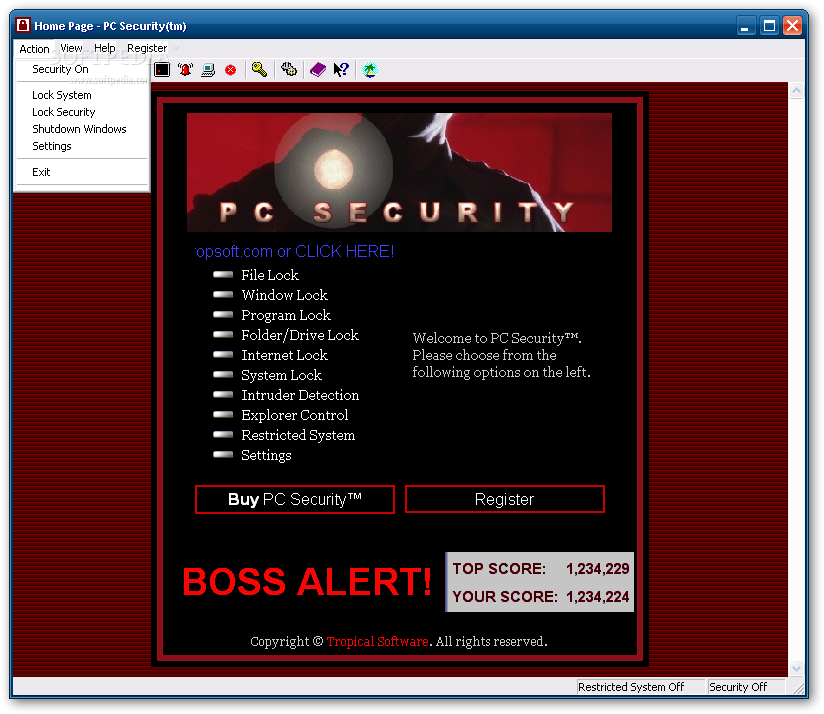Viewport: 824px width, 714px height.
Task: Open Settings in the home page list
Action: click(x=266, y=455)
